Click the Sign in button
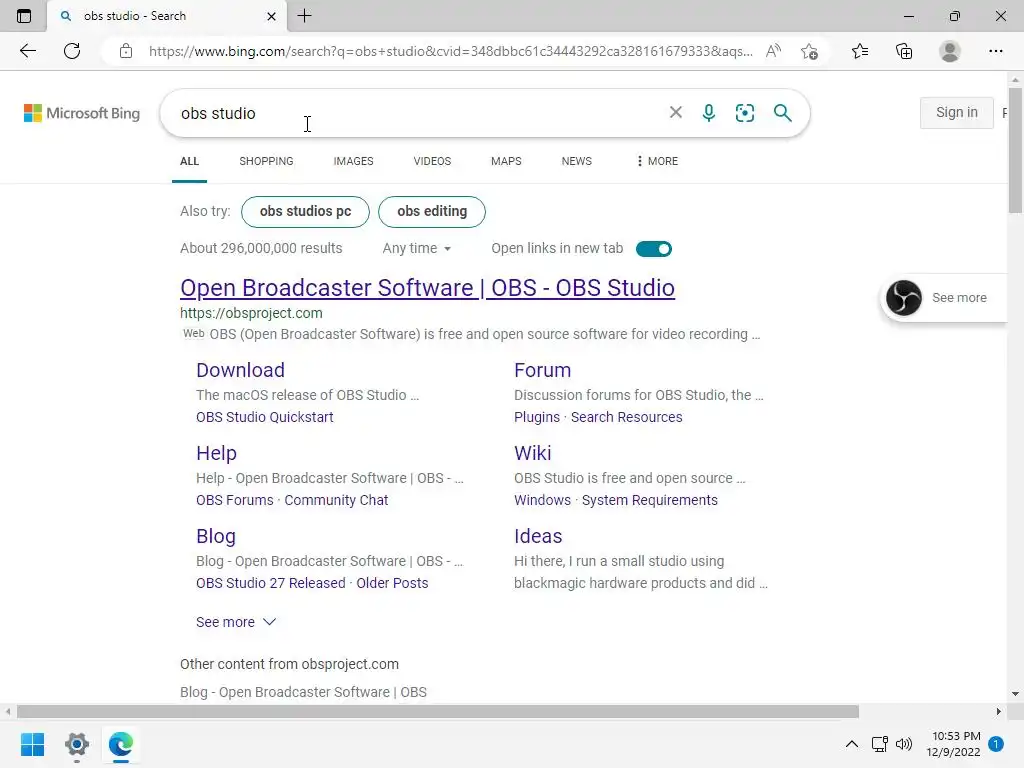The image size is (1024, 768). (957, 112)
